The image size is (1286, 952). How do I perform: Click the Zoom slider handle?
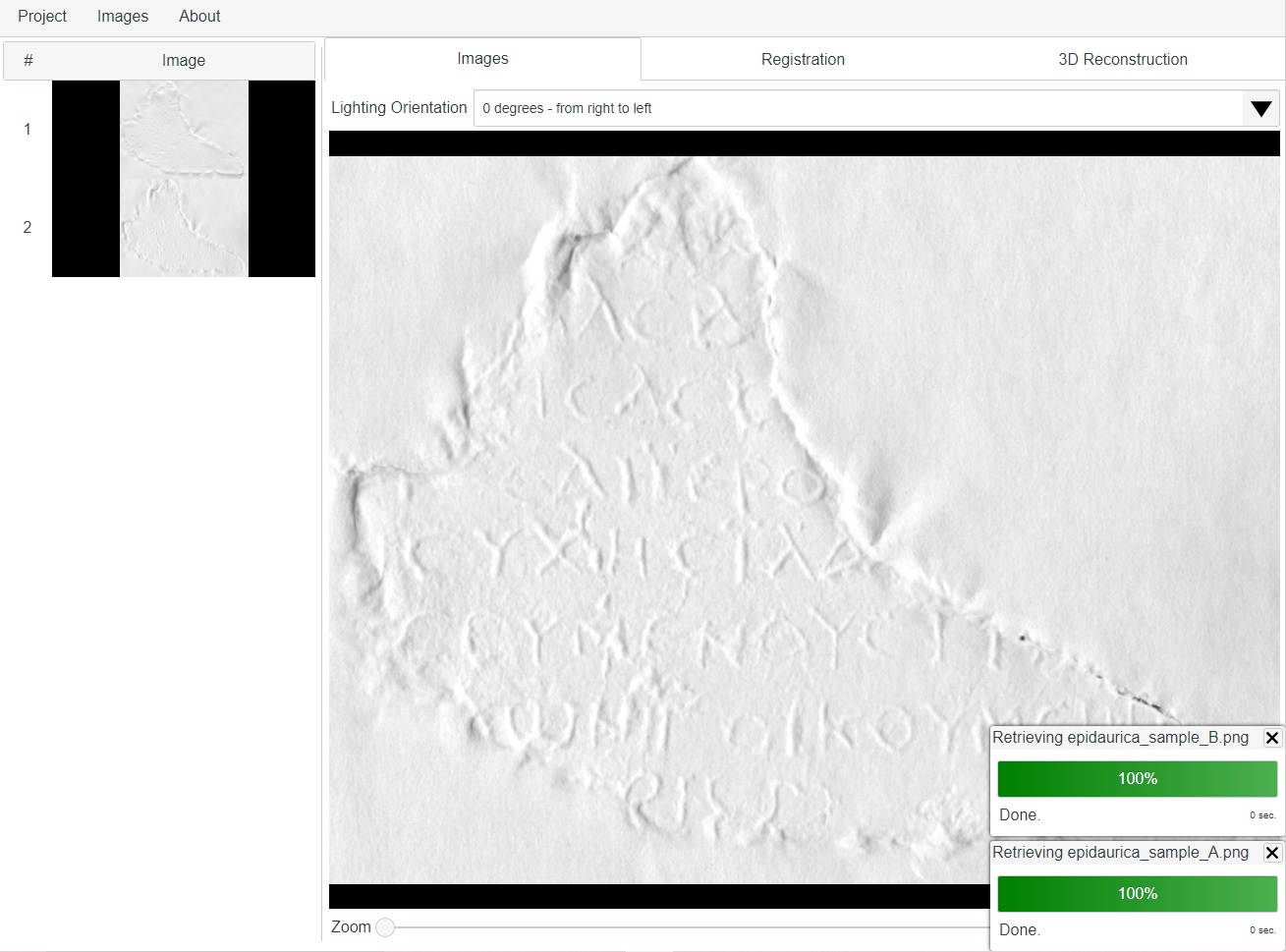(385, 927)
